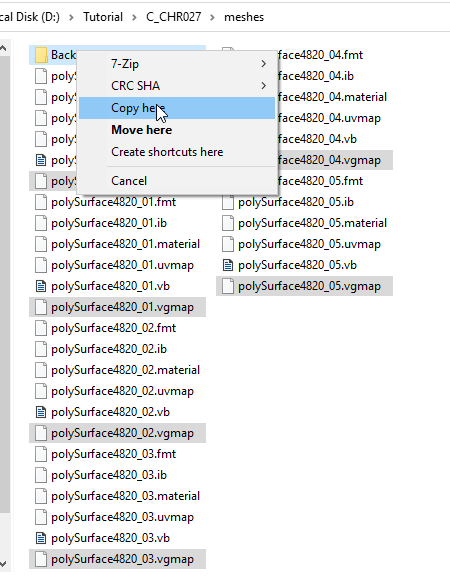Select polySurface4820_05.uvmap file icon
The height and width of the screenshot is (581, 450).
[228, 244]
